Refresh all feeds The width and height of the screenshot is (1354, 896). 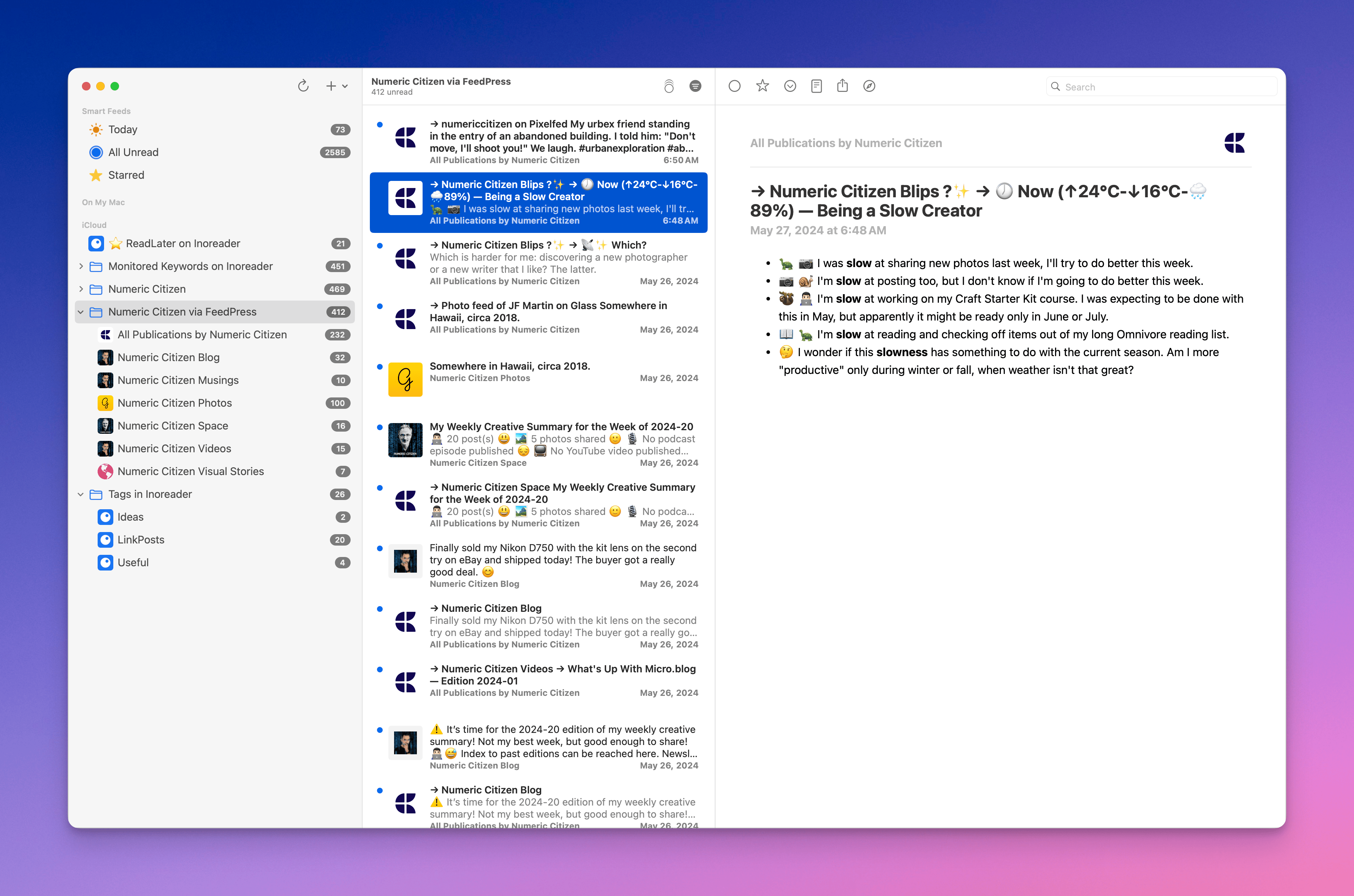click(304, 86)
